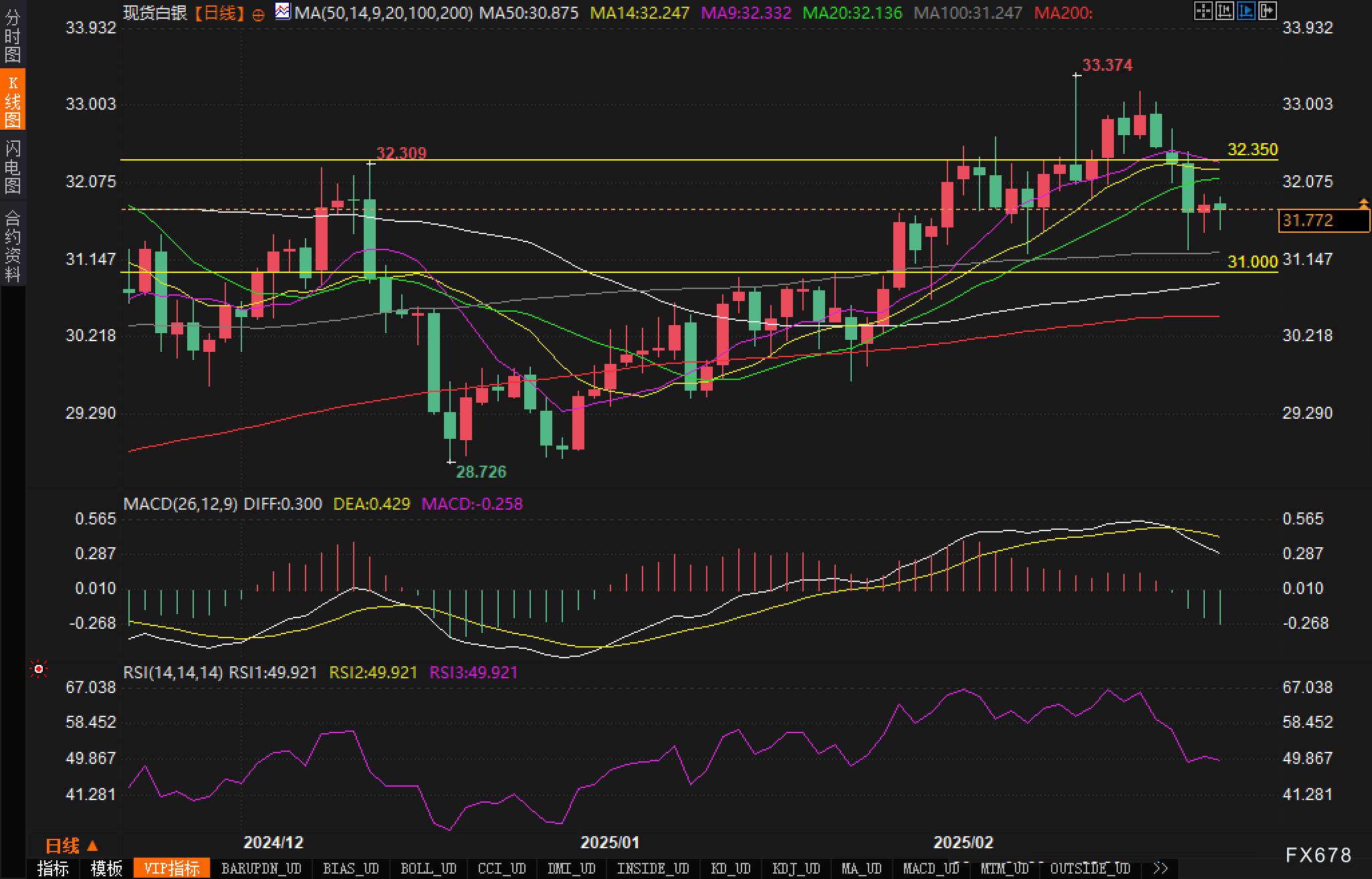Click the crosshair cursor icon at top right

(1203, 11)
